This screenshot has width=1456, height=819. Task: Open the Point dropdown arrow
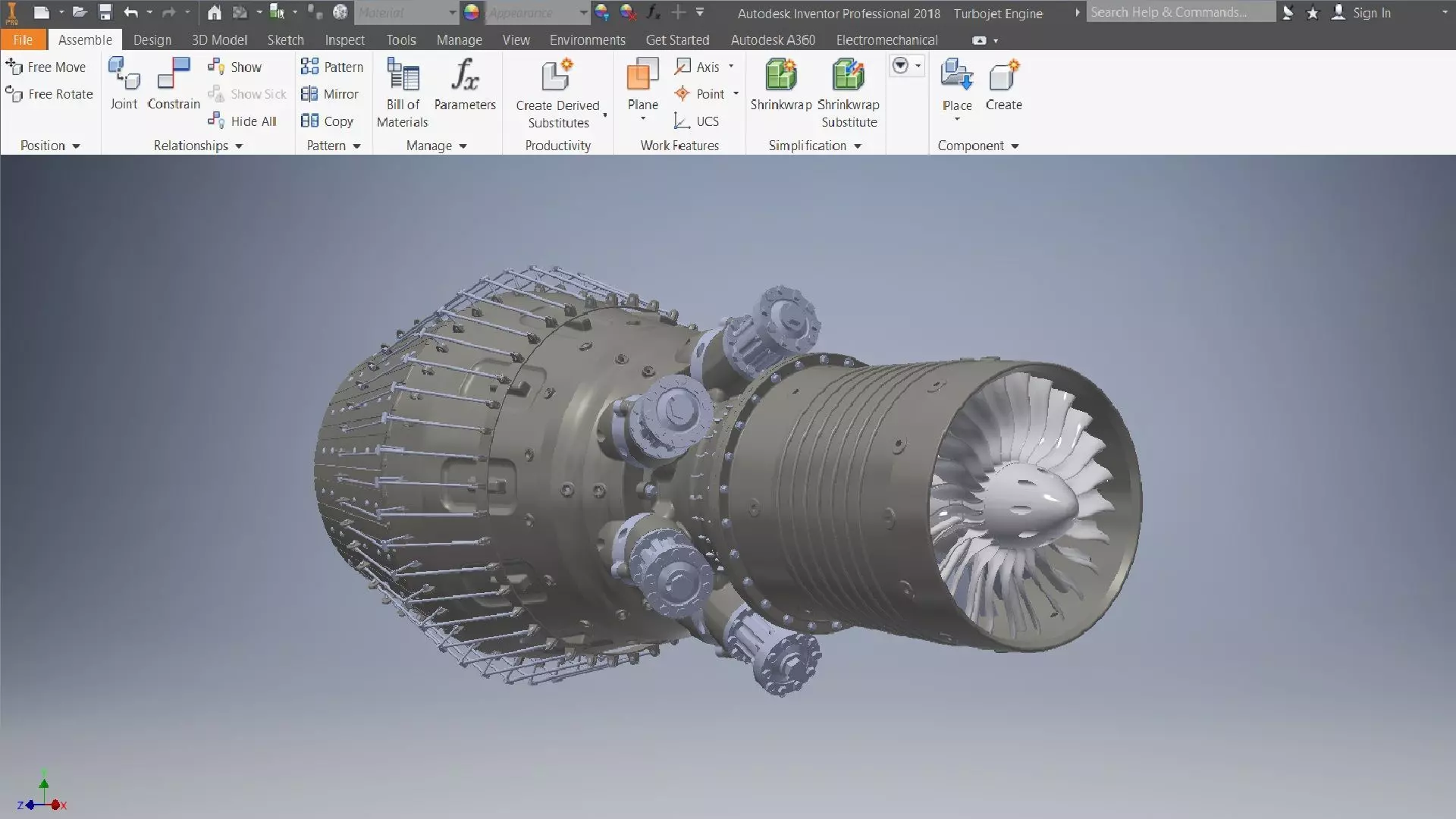[736, 94]
